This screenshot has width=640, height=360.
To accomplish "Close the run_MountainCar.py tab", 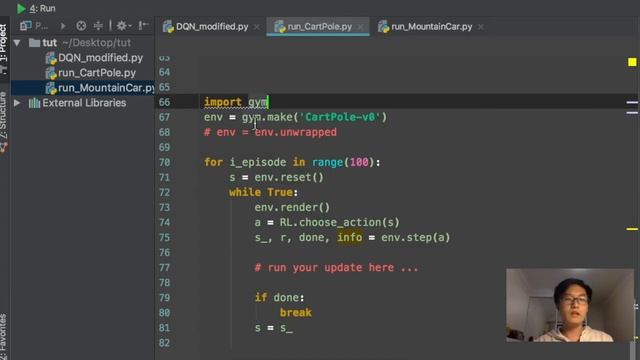I will (x=481, y=27).
